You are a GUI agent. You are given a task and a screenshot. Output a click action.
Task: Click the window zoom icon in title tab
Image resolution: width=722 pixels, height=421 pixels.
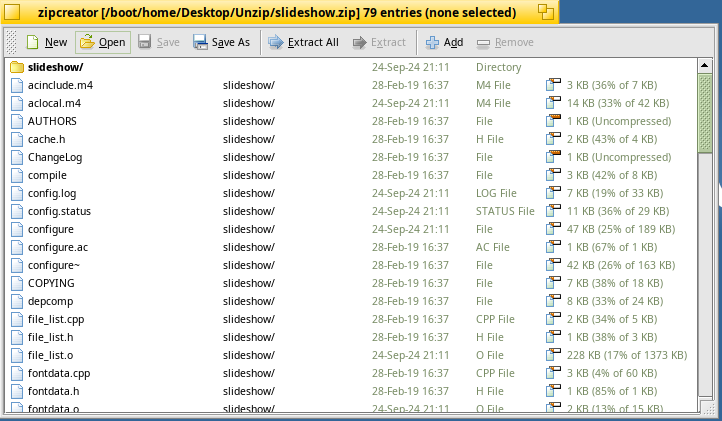pyautogui.click(x=546, y=12)
